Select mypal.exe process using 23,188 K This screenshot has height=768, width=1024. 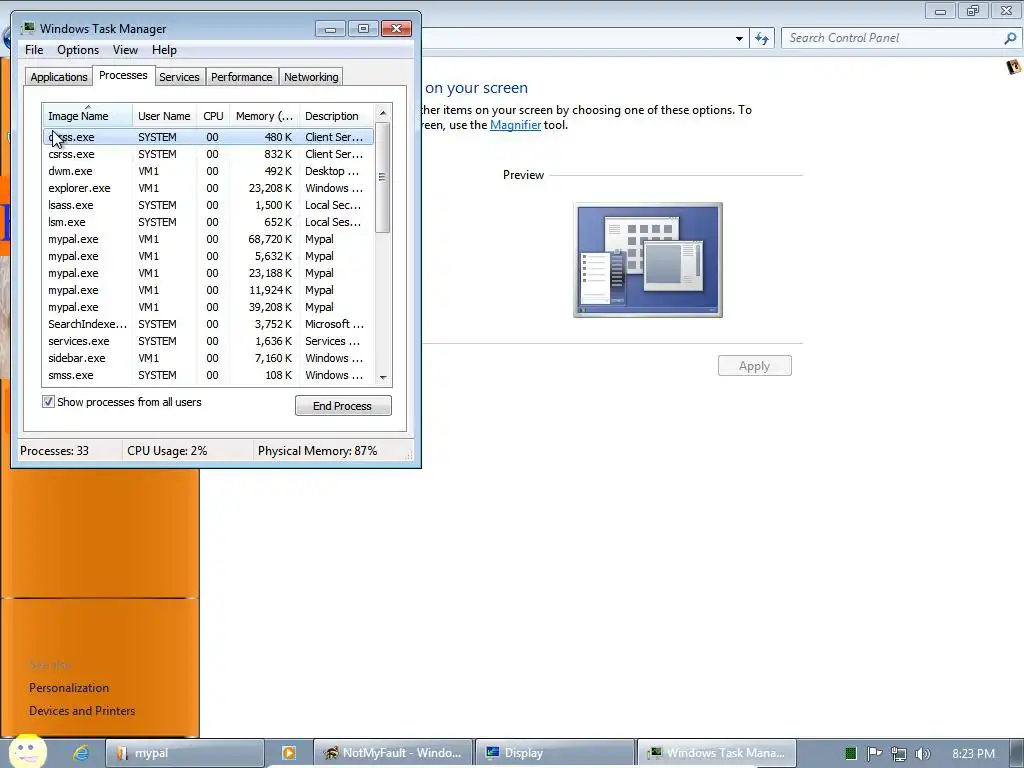208,273
